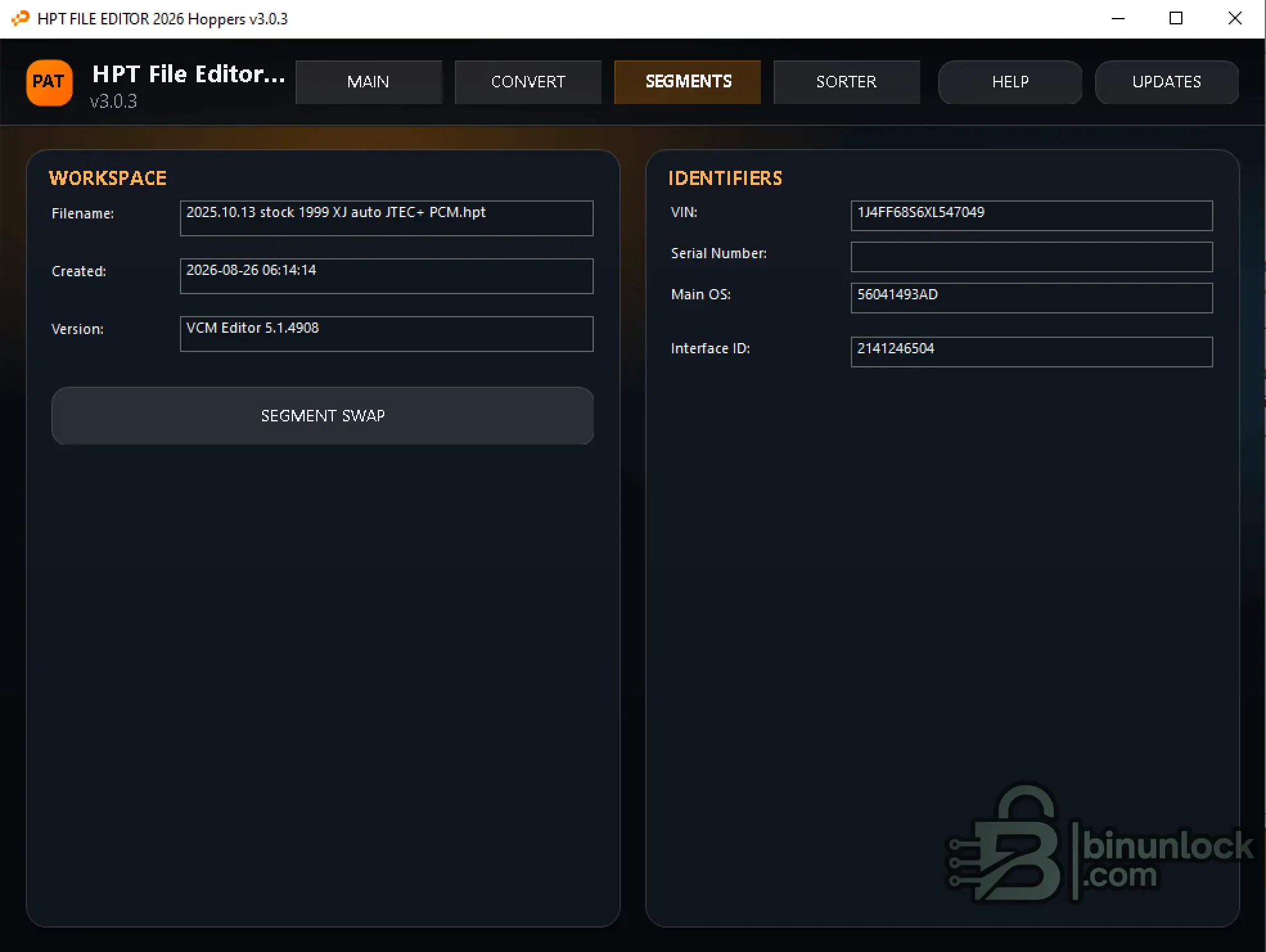Focus the Filename field
The width and height of the screenshot is (1266, 952).
click(x=387, y=218)
